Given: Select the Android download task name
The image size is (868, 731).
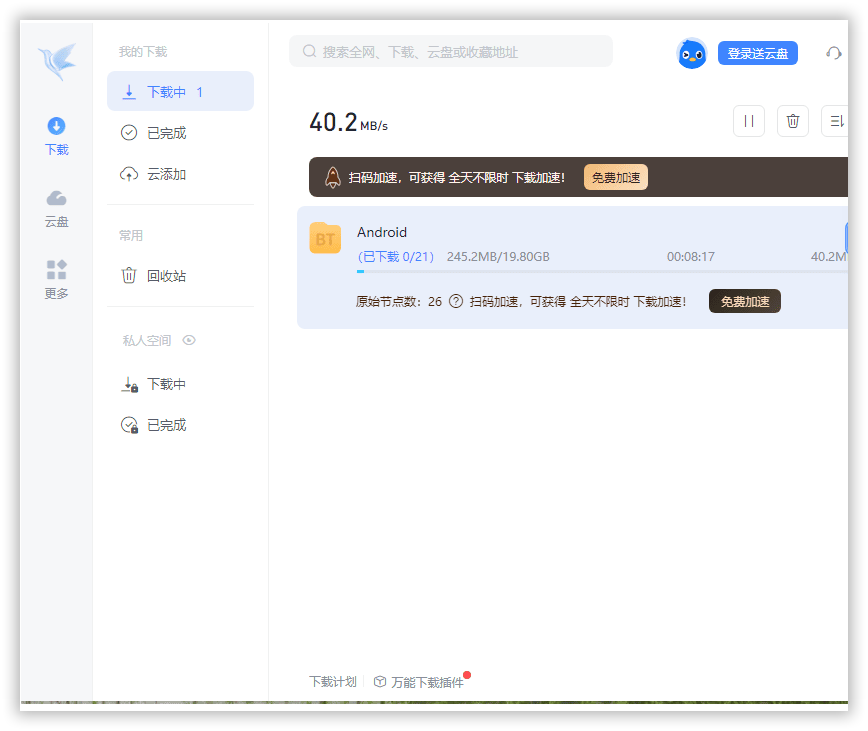Looking at the screenshot, I should click(382, 232).
